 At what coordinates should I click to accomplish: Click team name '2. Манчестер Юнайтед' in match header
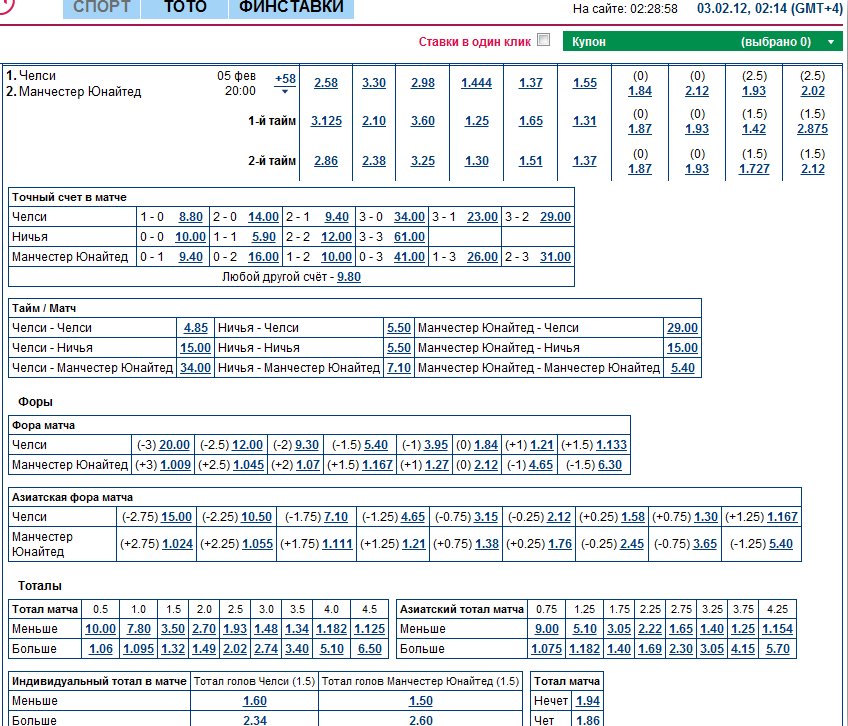click(x=74, y=92)
